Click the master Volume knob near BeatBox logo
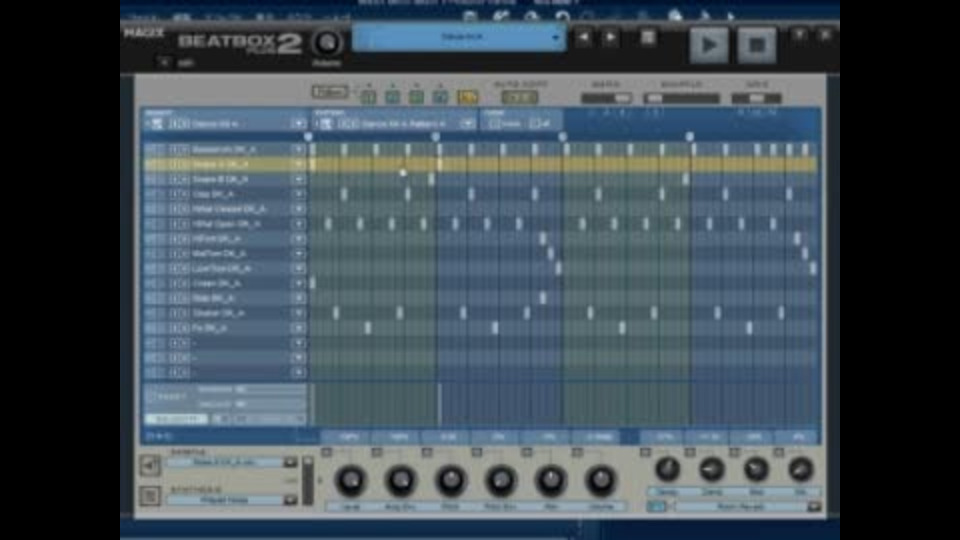This screenshot has height=540, width=960. click(x=327, y=43)
